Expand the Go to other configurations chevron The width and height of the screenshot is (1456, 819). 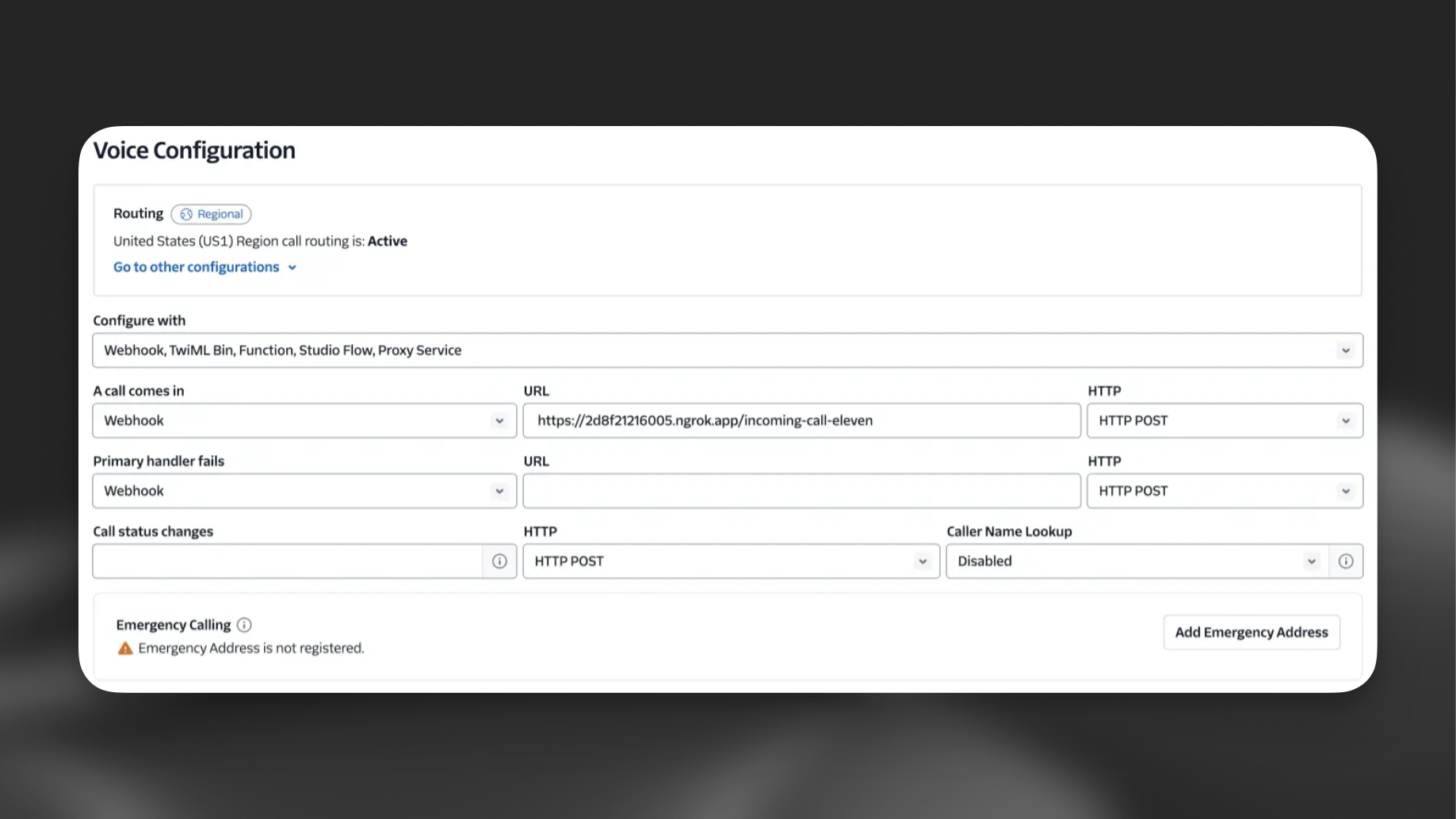click(292, 268)
